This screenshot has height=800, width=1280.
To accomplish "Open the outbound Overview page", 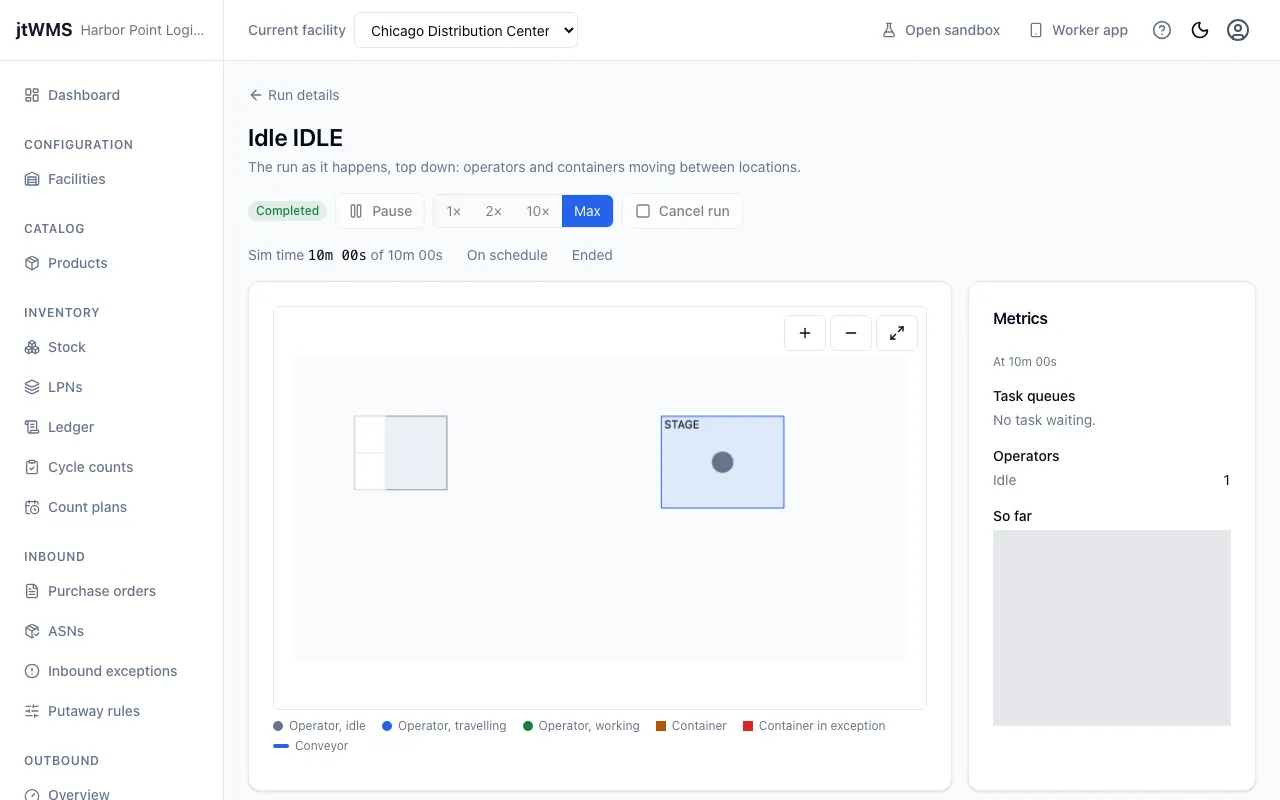I will (x=66, y=793).
